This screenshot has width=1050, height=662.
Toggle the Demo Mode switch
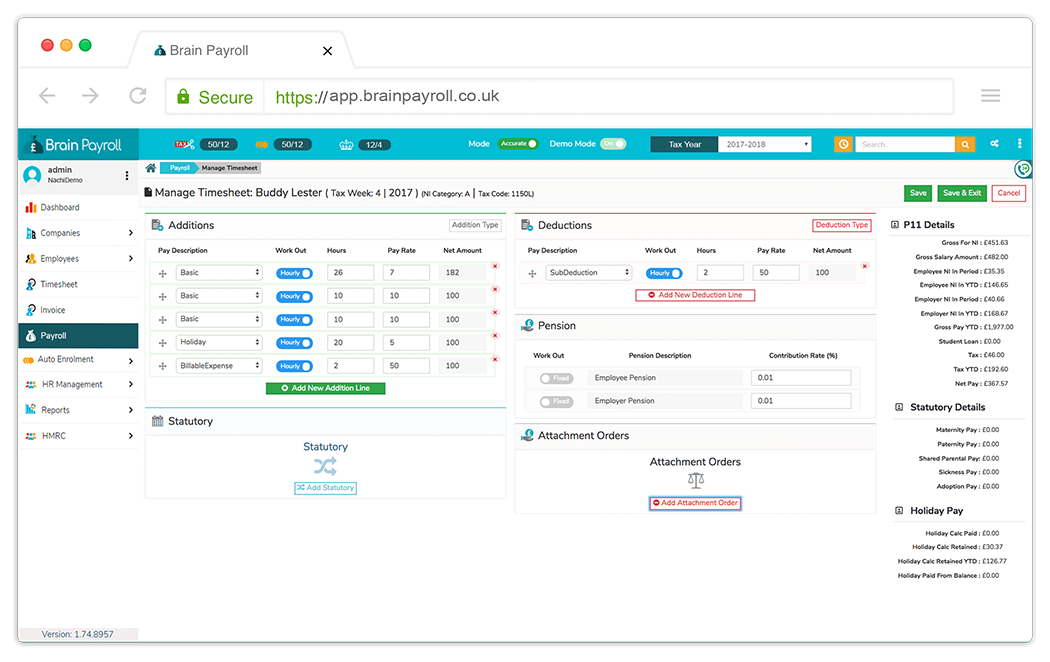pyautogui.click(x=613, y=144)
